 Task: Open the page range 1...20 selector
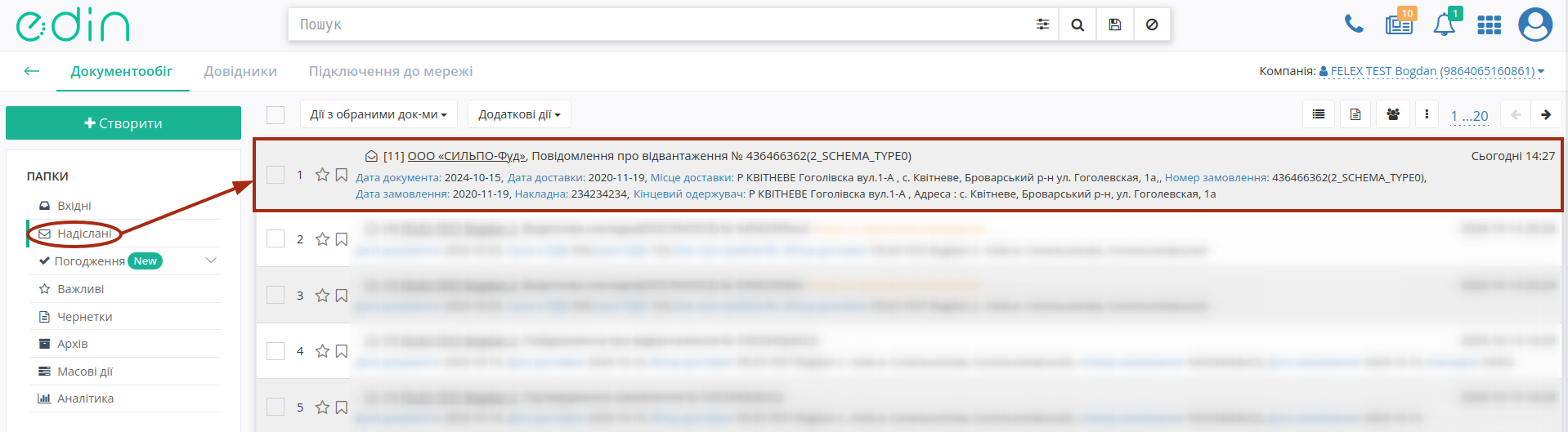click(x=1469, y=116)
